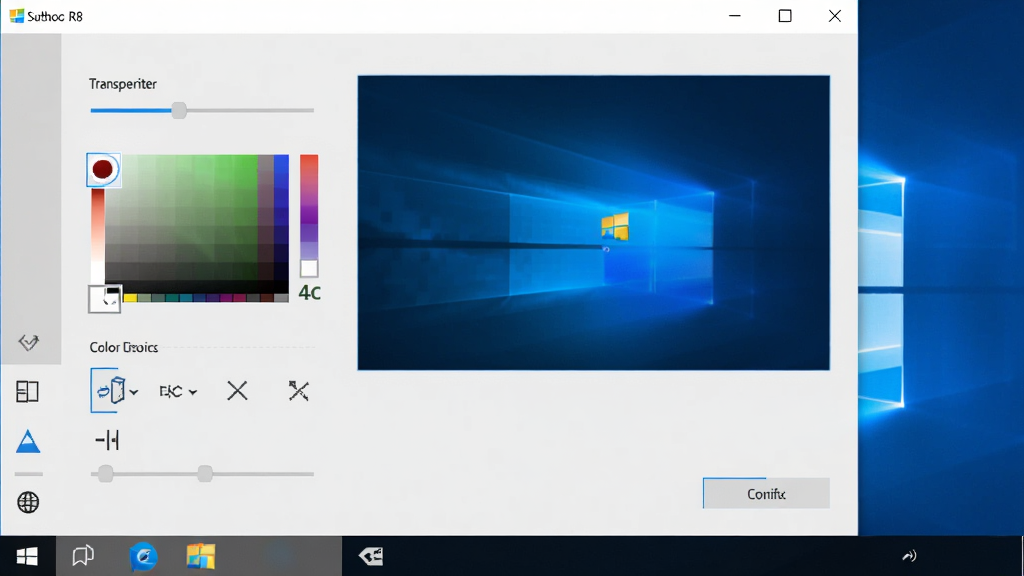The height and width of the screenshot is (576, 1024).
Task: Click the crossed arrows icon
Action: tap(298, 391)
